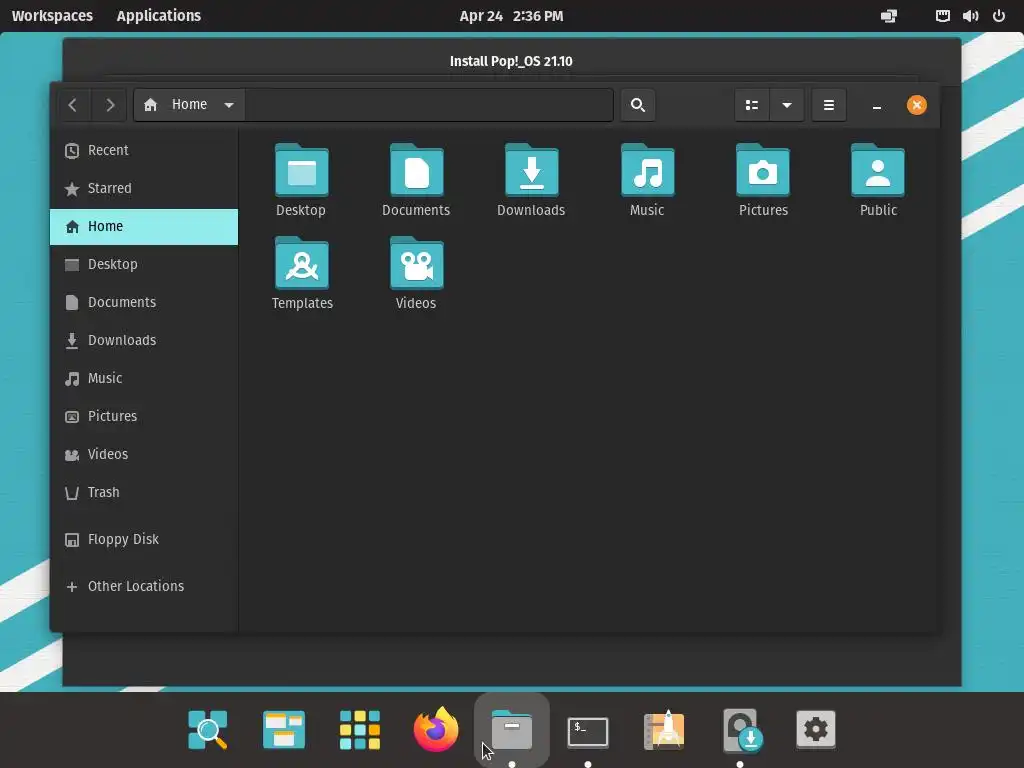Focus the Install Pop!_OS 21.10 window title
This screenshot has width=1024, height=768.
tap(511, 61)
